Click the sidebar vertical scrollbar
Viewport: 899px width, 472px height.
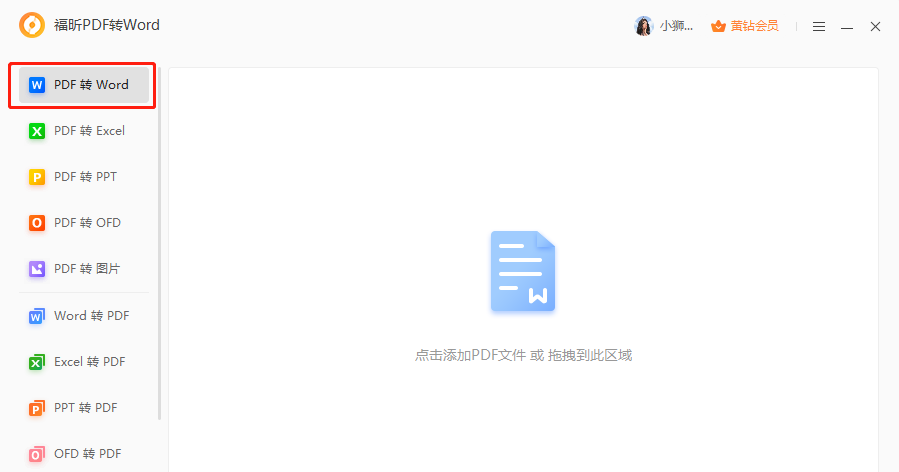[159, 244]
